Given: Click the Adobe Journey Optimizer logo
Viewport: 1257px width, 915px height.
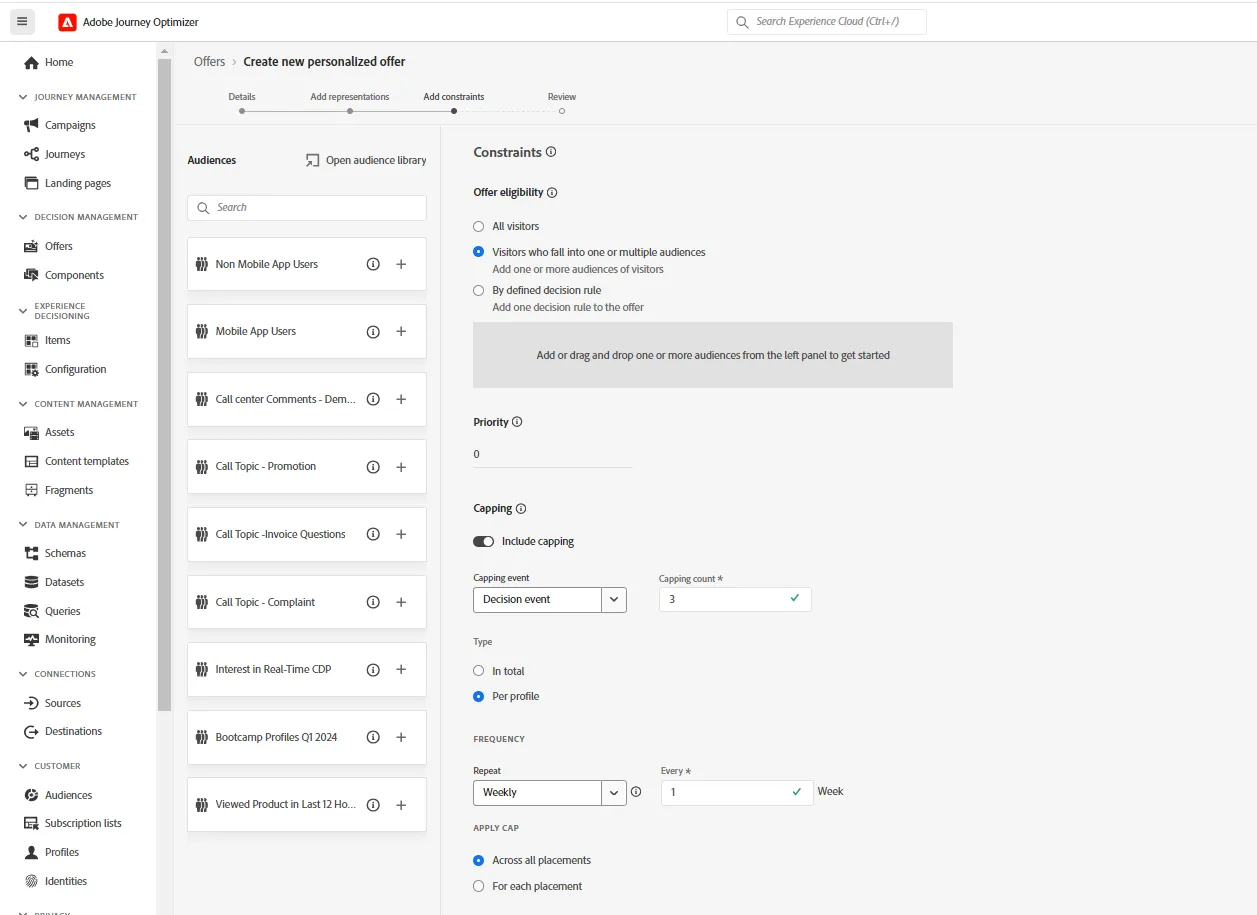Looking at the screenshot, I should [x=67, y=22].
